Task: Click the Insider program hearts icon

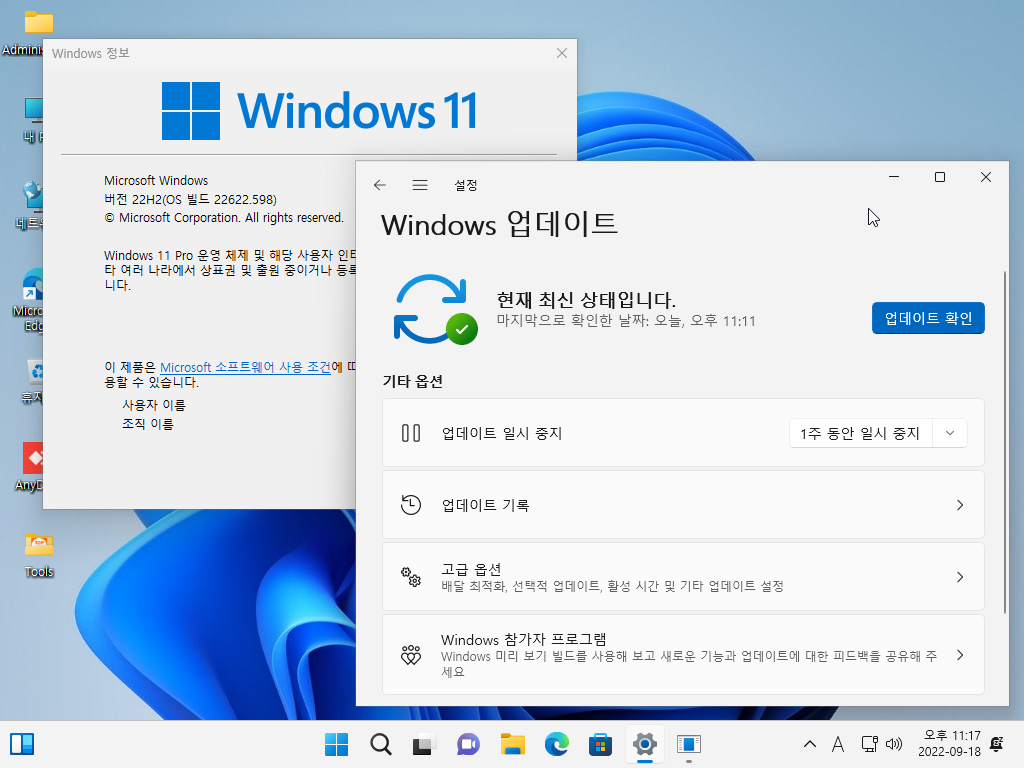Action: 411,655
